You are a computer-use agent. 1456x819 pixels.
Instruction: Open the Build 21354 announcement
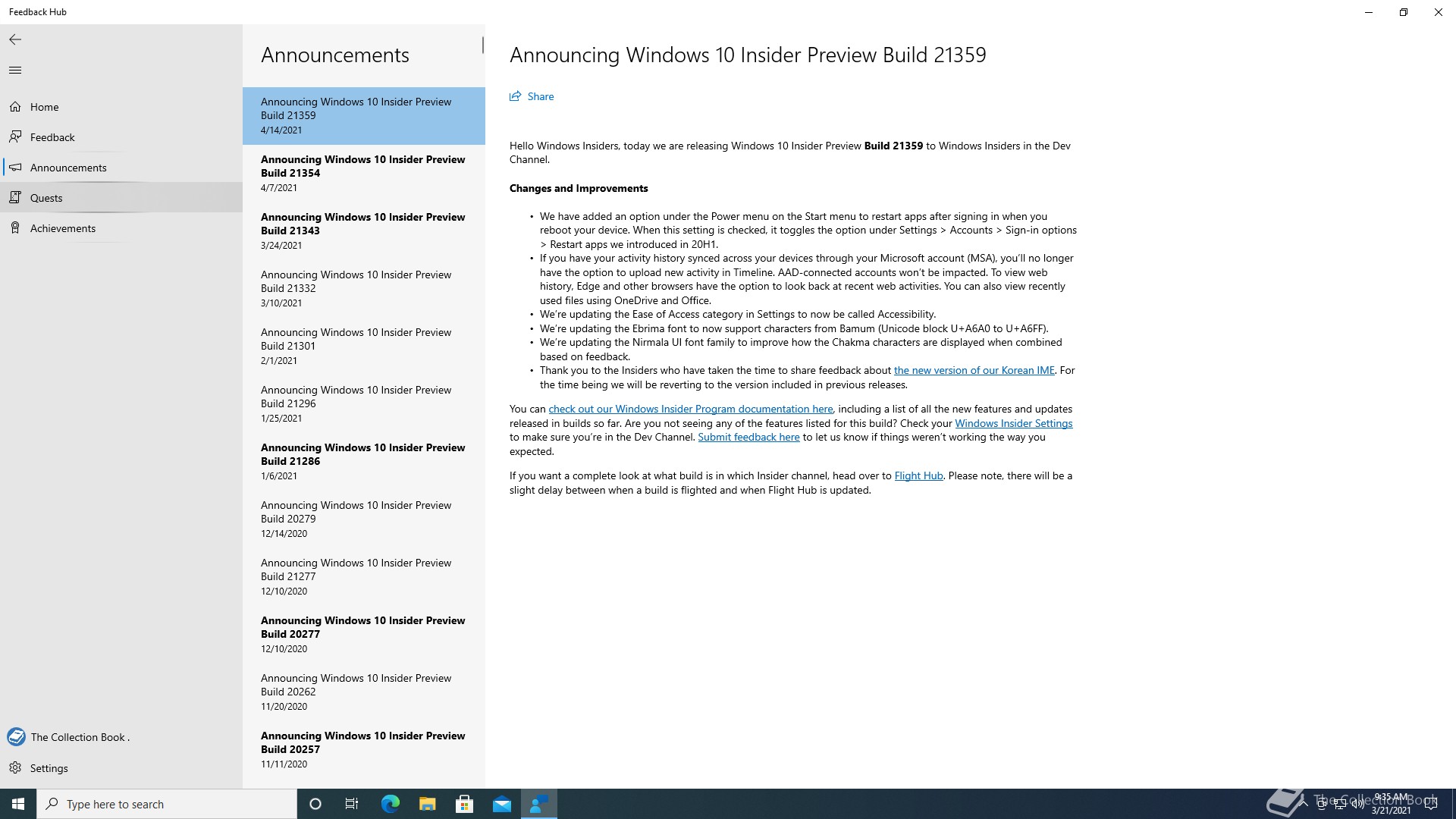point(364,173)
